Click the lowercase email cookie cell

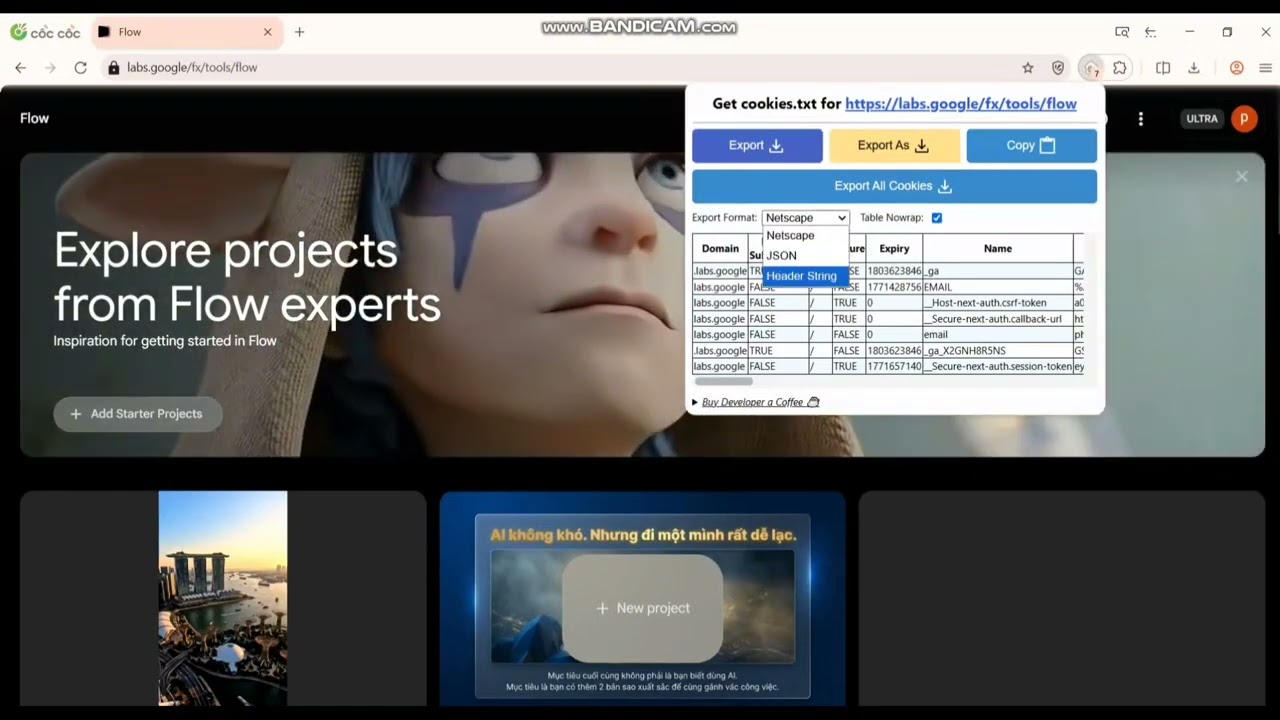click(x=997, y=335)
